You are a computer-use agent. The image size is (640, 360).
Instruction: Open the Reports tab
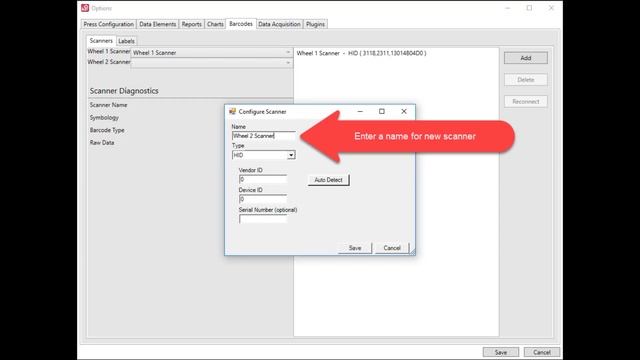[191, 24]
